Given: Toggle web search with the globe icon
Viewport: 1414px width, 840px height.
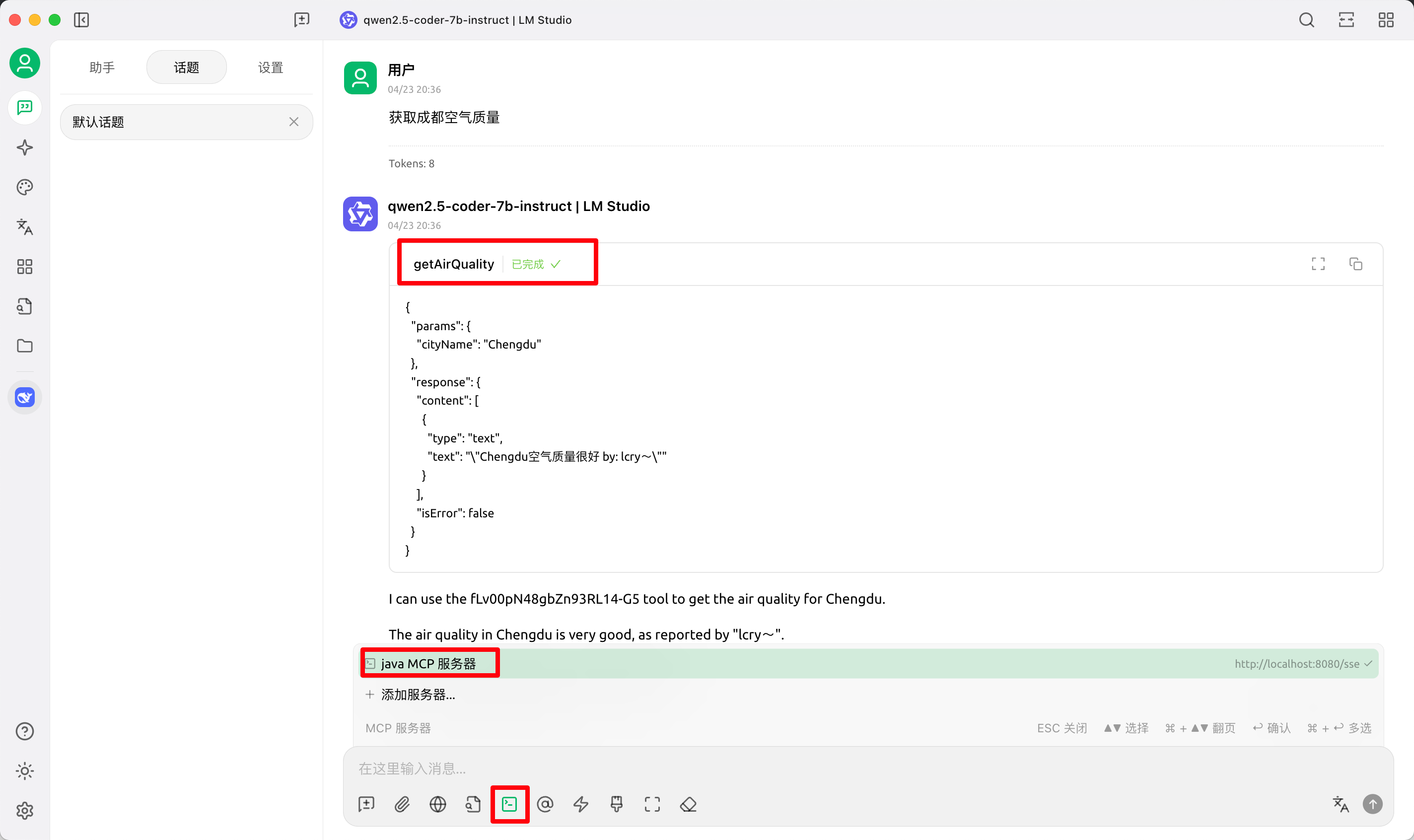Looking at the screenshot, I should [x=437, y=804].
